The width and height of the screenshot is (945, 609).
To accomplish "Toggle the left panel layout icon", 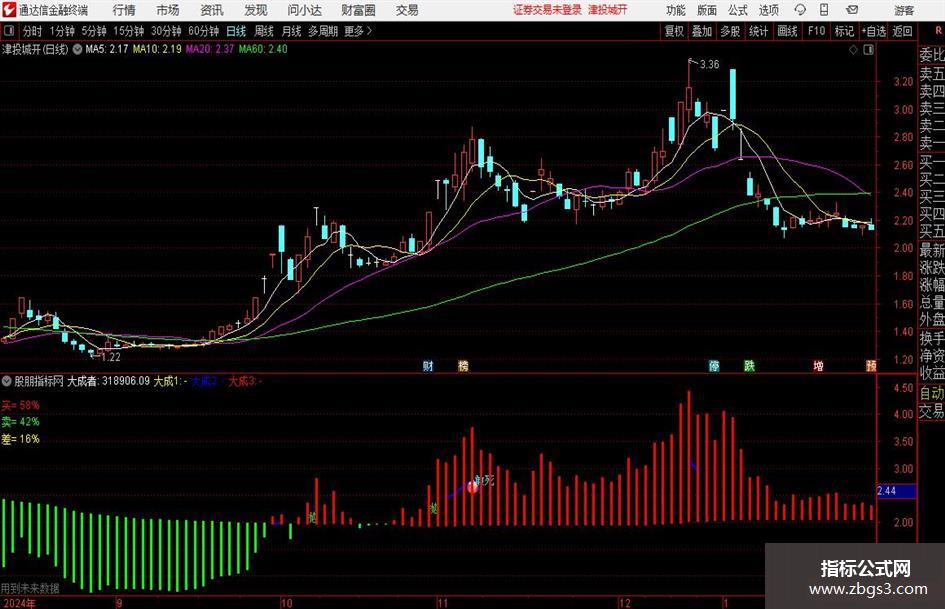I will coord(8,31).
